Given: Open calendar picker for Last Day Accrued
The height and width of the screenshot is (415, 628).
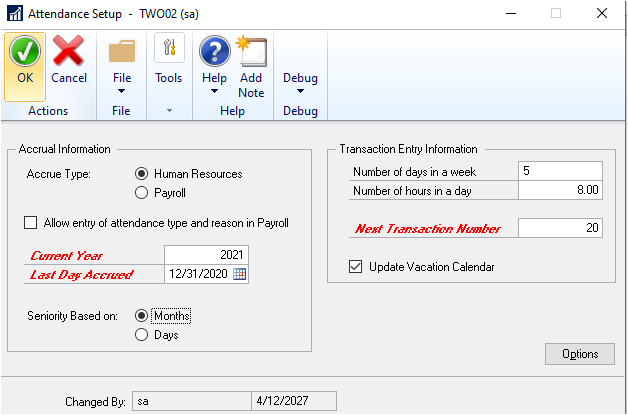Looking at the screenshot, I should [x=239, y=274].
